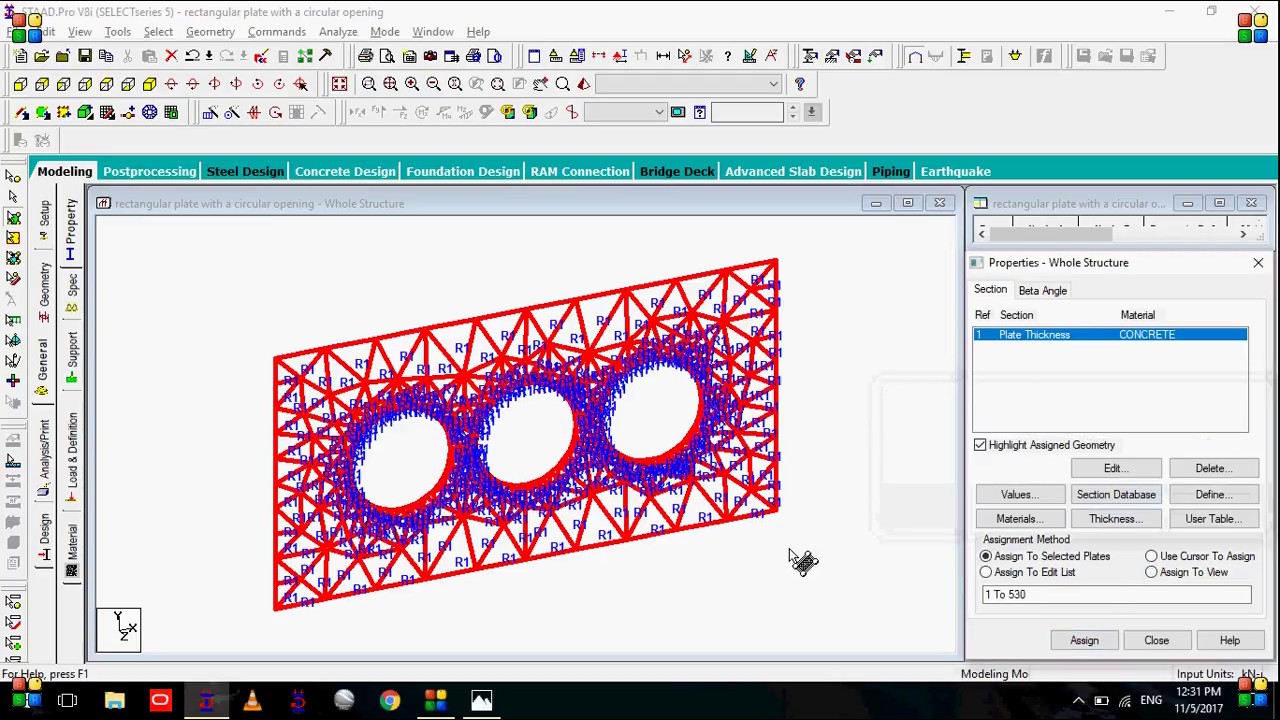Switch to the Bridge Deck tab

[677, 171]
